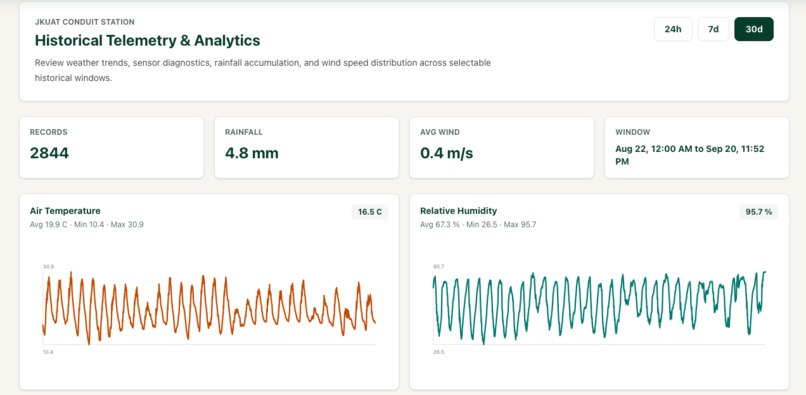Click the RAINFALL card label

244,132
